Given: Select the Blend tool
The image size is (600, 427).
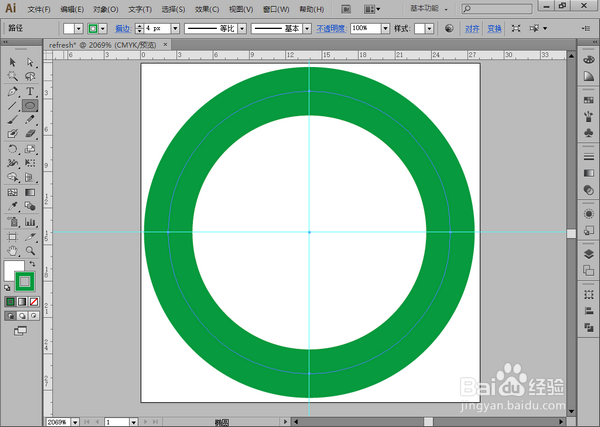Looking at the screenshot, I should tap(30, 206).
